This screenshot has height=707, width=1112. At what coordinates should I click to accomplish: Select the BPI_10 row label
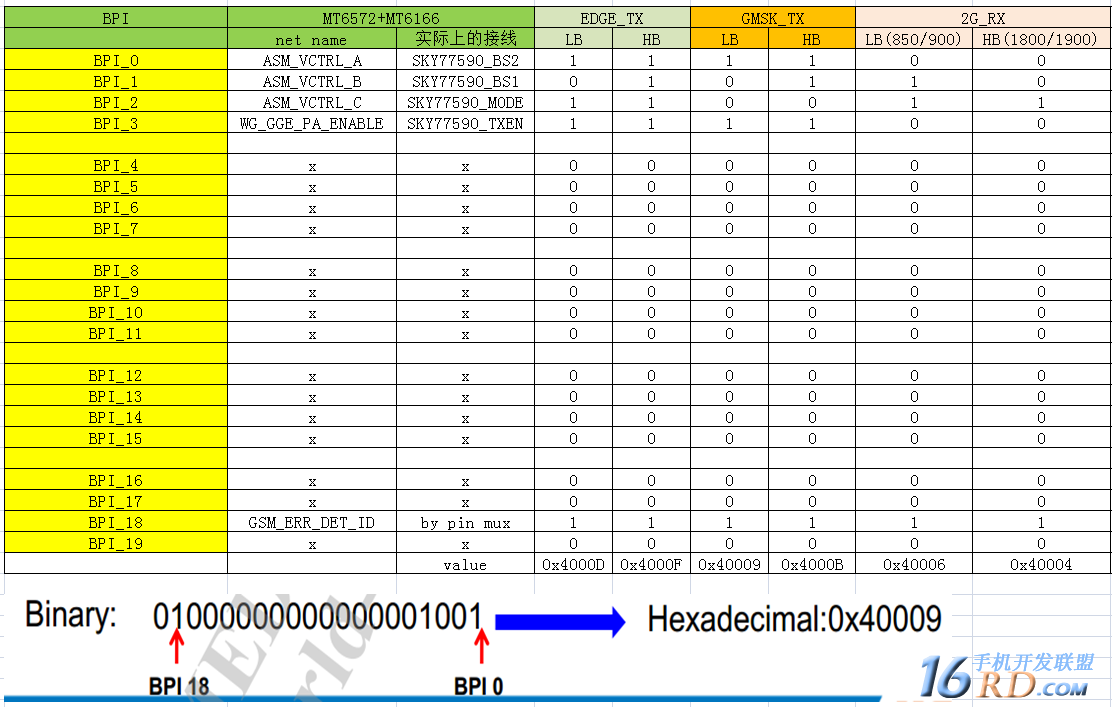pos(116,312)
